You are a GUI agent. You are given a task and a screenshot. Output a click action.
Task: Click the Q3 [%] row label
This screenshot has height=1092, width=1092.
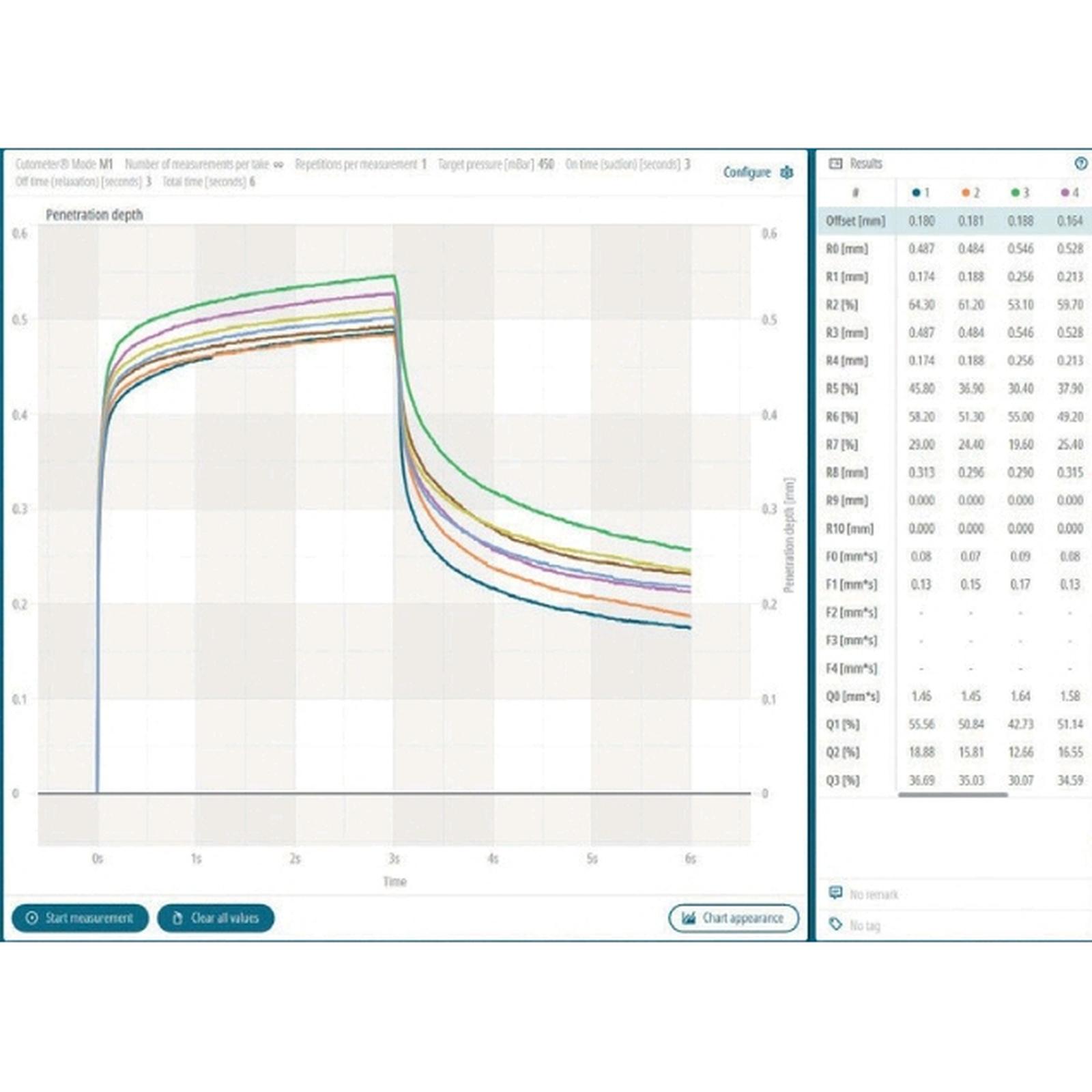843,780
